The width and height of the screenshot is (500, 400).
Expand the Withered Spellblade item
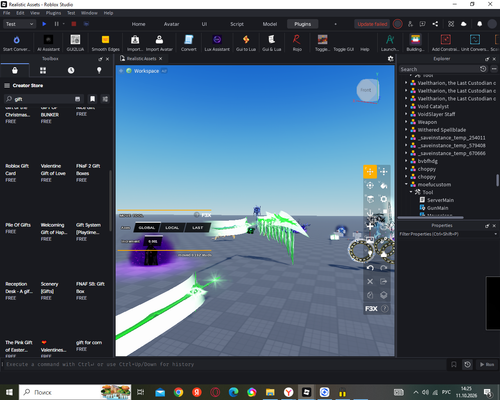coord(406,129)
